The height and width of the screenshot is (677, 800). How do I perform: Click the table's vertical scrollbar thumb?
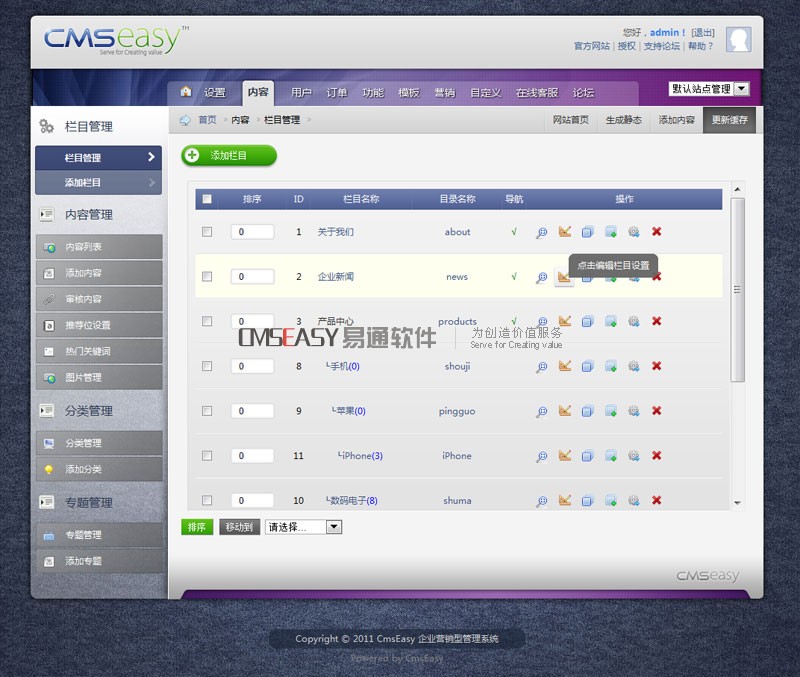pos(738,290)
